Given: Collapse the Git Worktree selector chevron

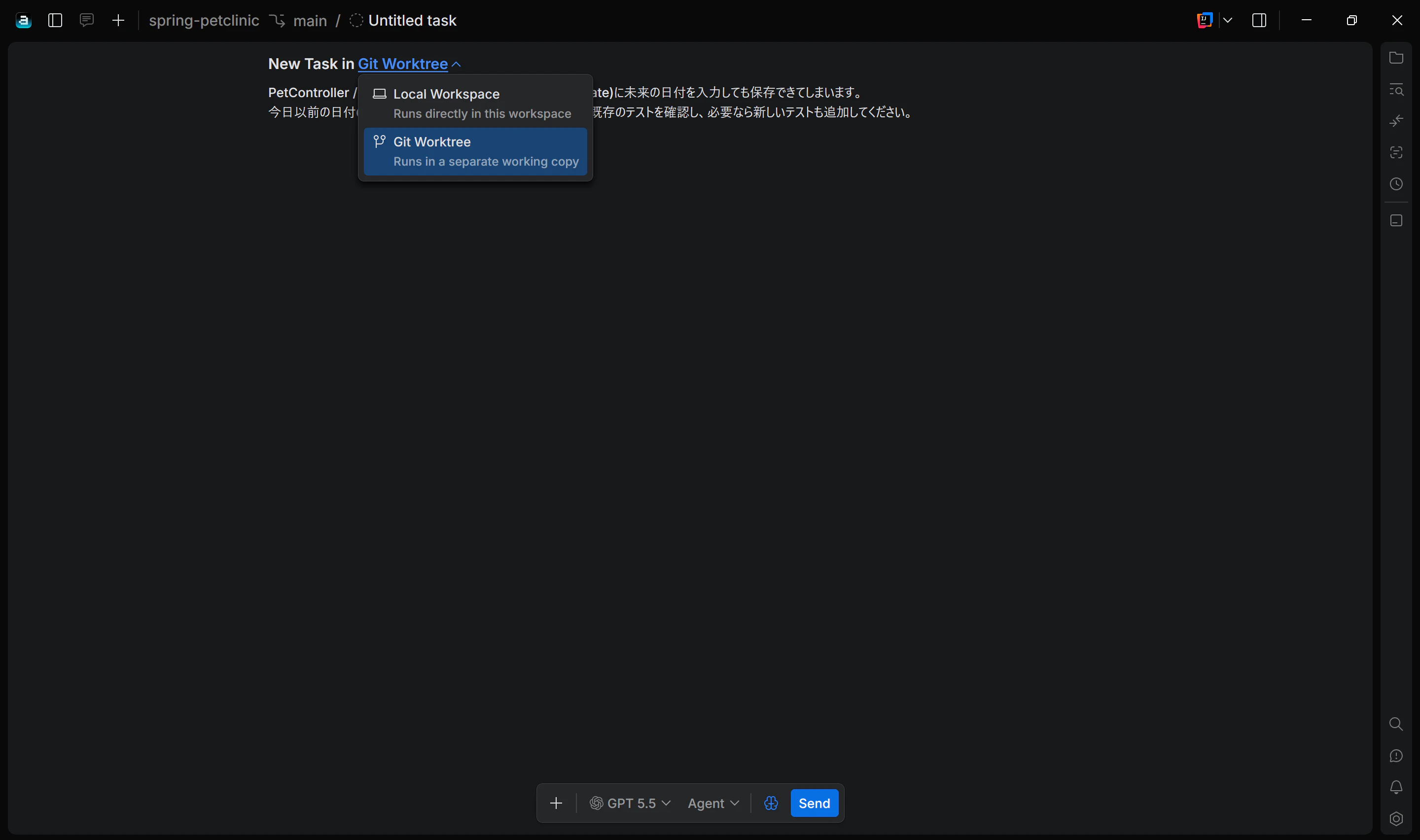Looking at the screenshot, I should (x=456, y=65).
